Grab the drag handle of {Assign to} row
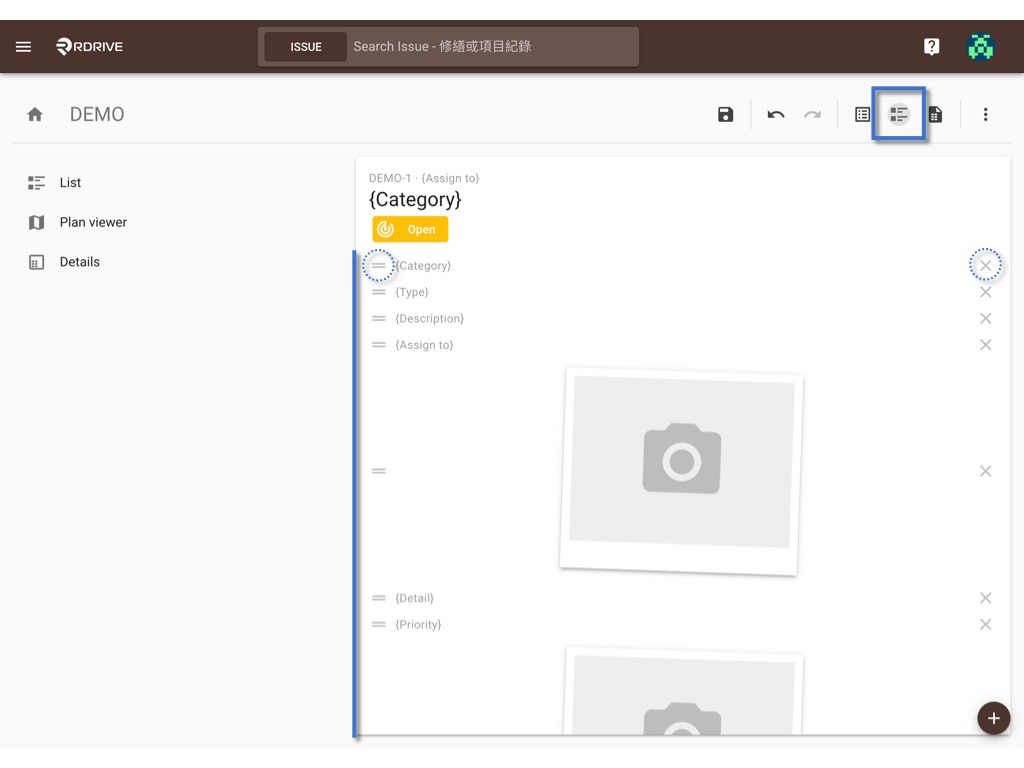The image size is (1024, 768). 379,345
